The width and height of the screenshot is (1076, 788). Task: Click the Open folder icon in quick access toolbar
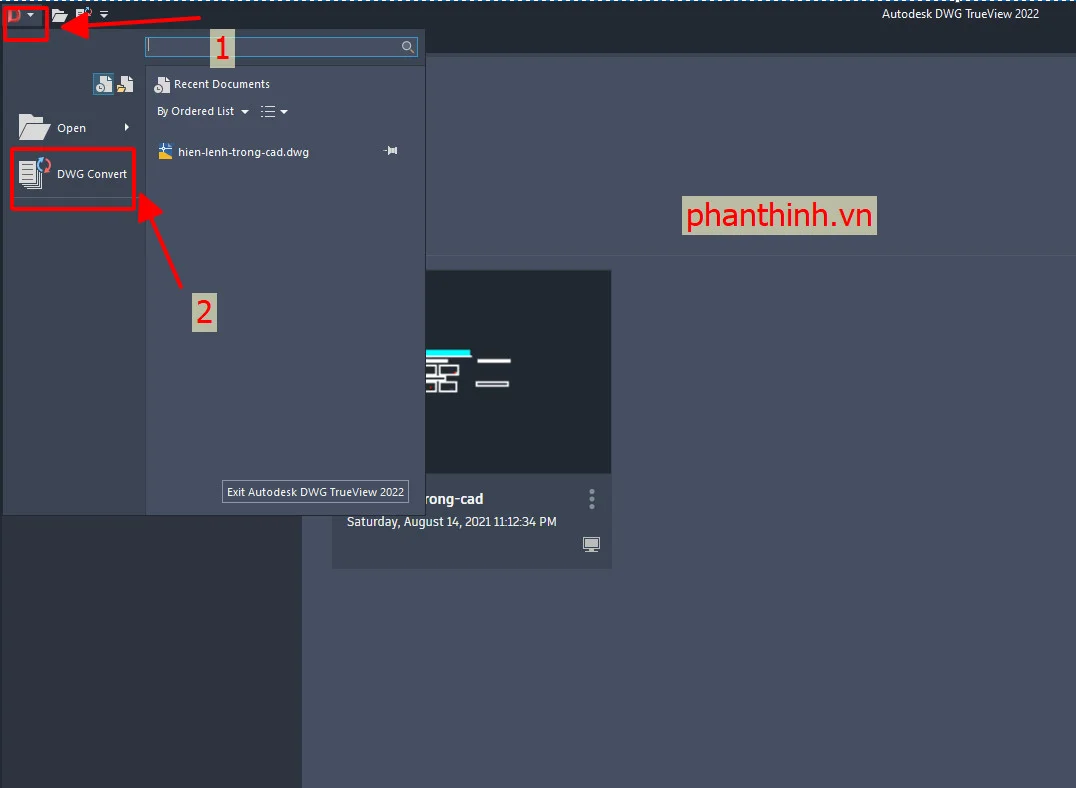pos(60,14)
